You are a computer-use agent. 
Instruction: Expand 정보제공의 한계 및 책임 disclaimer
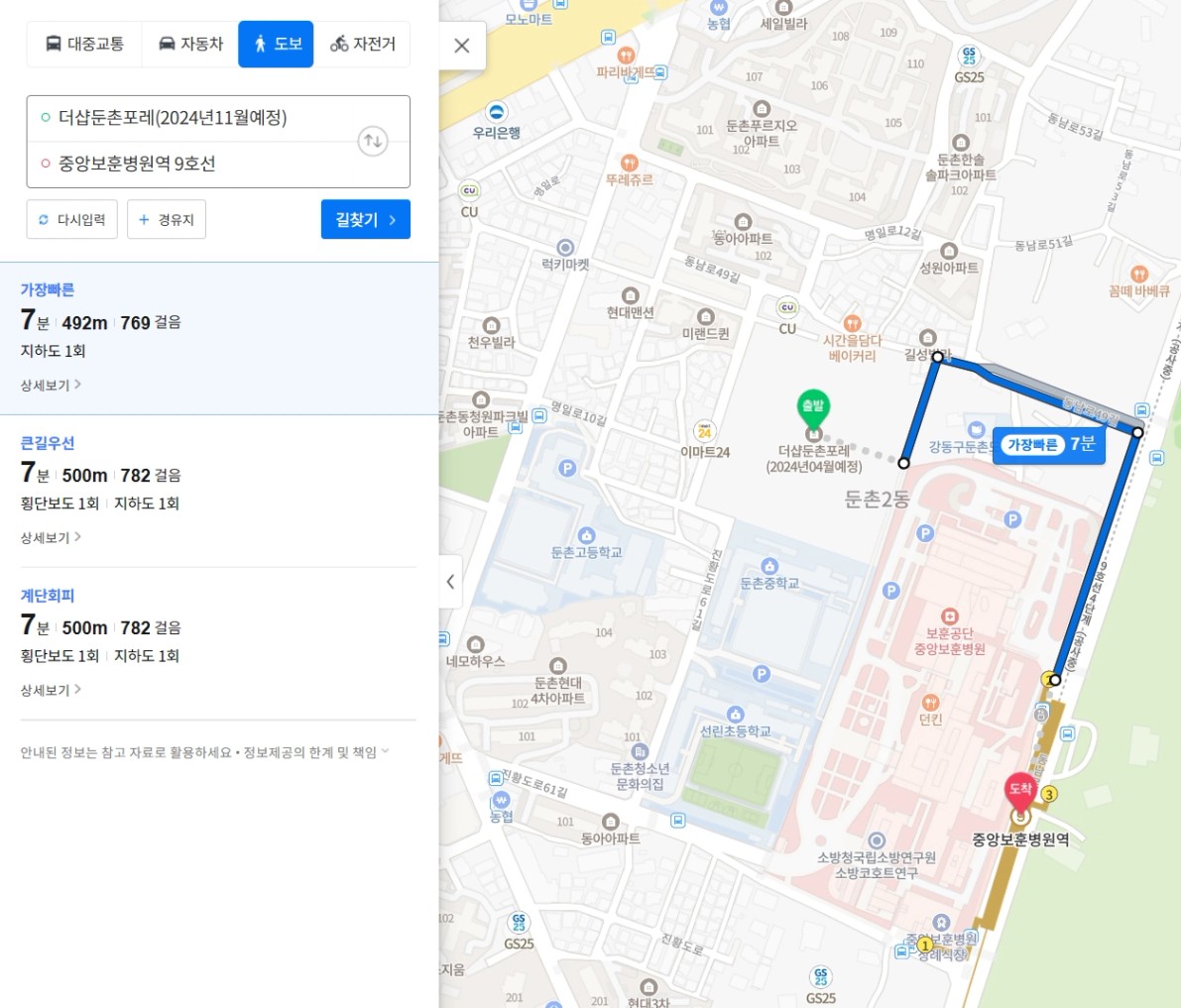click(x=316, y=752)
